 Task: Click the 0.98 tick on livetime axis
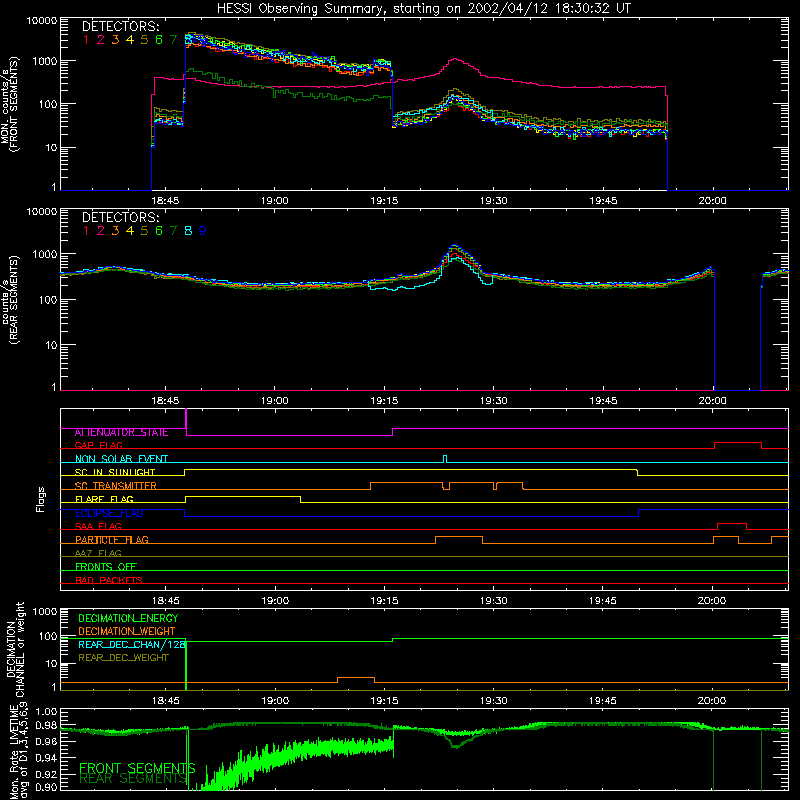tap(47, 726)
